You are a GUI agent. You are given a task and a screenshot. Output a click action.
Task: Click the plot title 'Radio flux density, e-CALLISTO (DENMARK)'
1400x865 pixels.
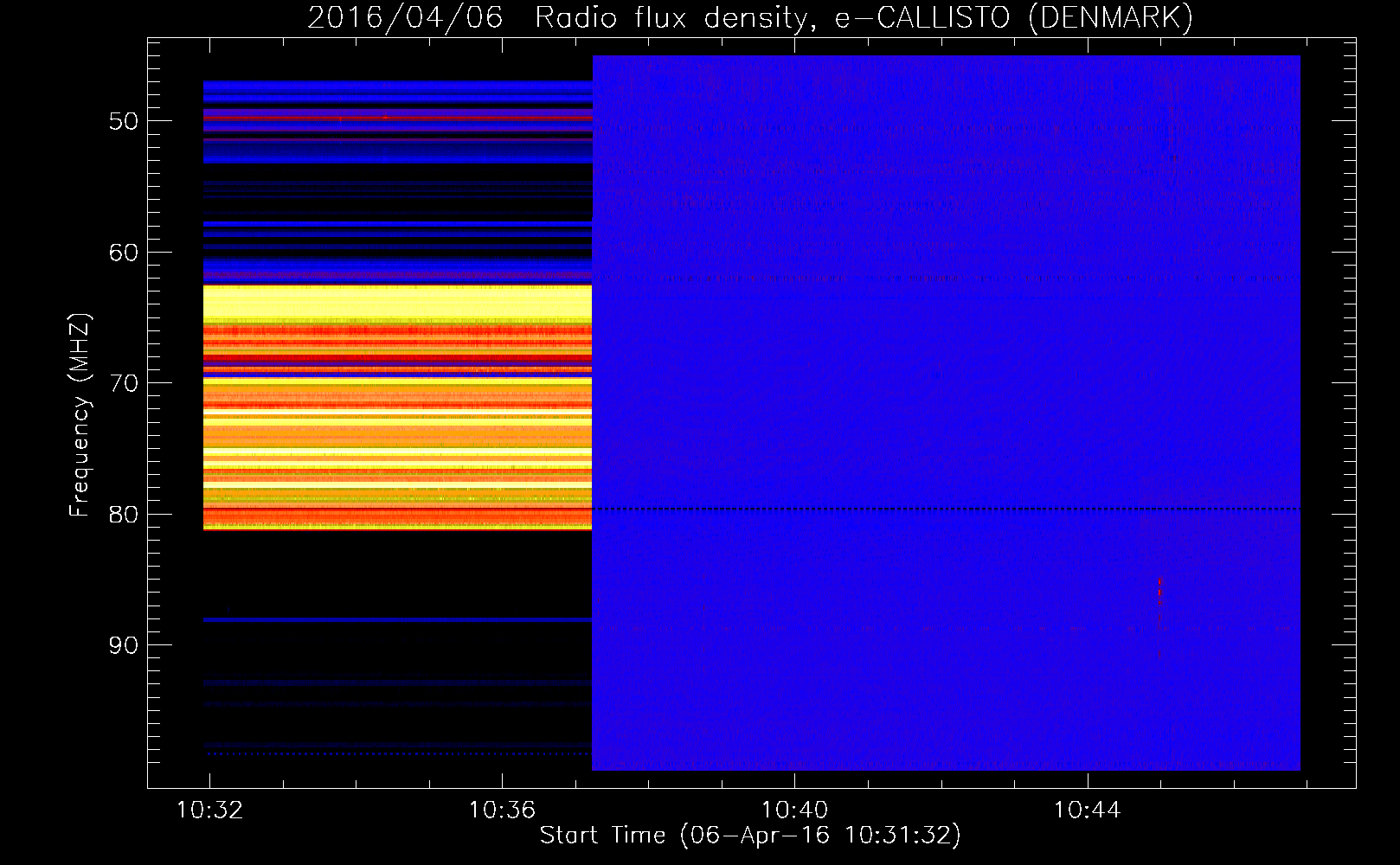864,17
